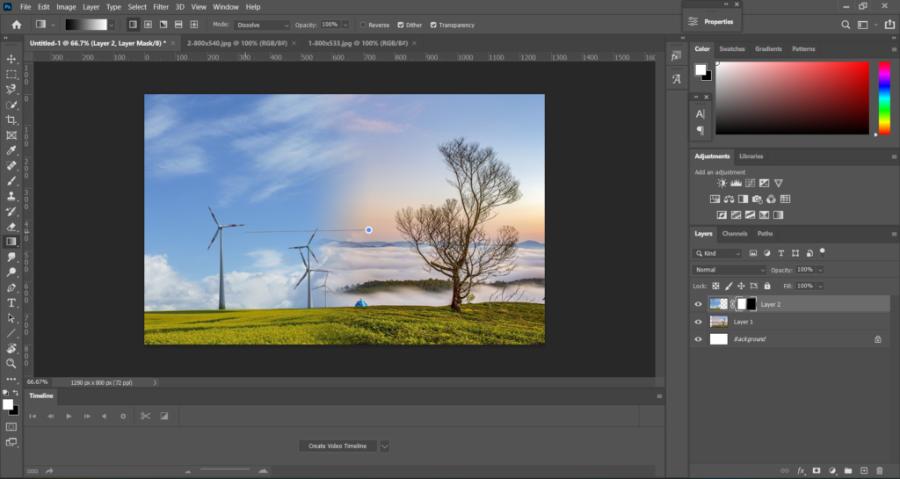Image resolution: width=900 pixels, height=479 pixels.
Task: Switch to the Libraries tab
Action: [x=751, y=156]
